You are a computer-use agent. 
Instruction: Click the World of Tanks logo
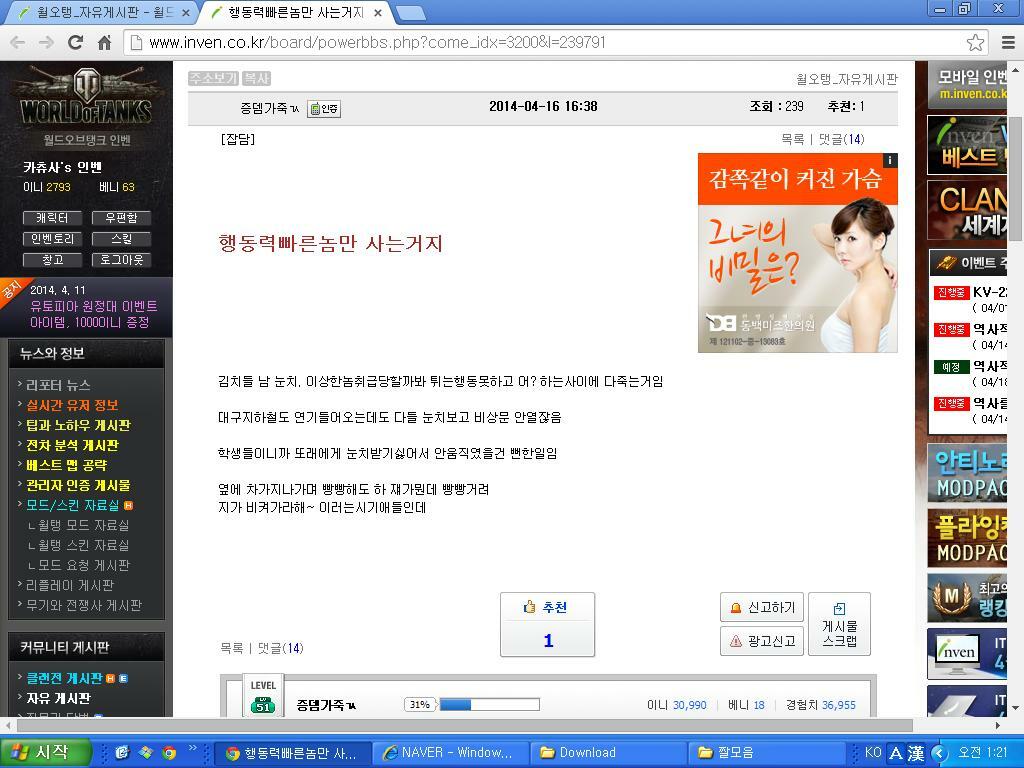click(86, 95)
